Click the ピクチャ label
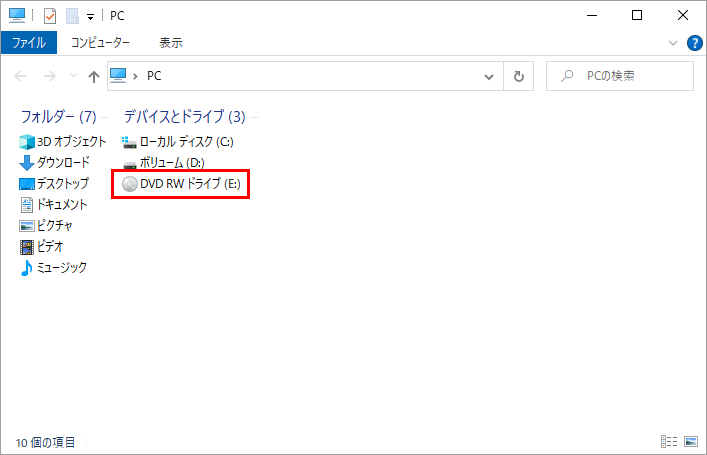This screenshot has height=455, width=707. [x=55, y=225]
